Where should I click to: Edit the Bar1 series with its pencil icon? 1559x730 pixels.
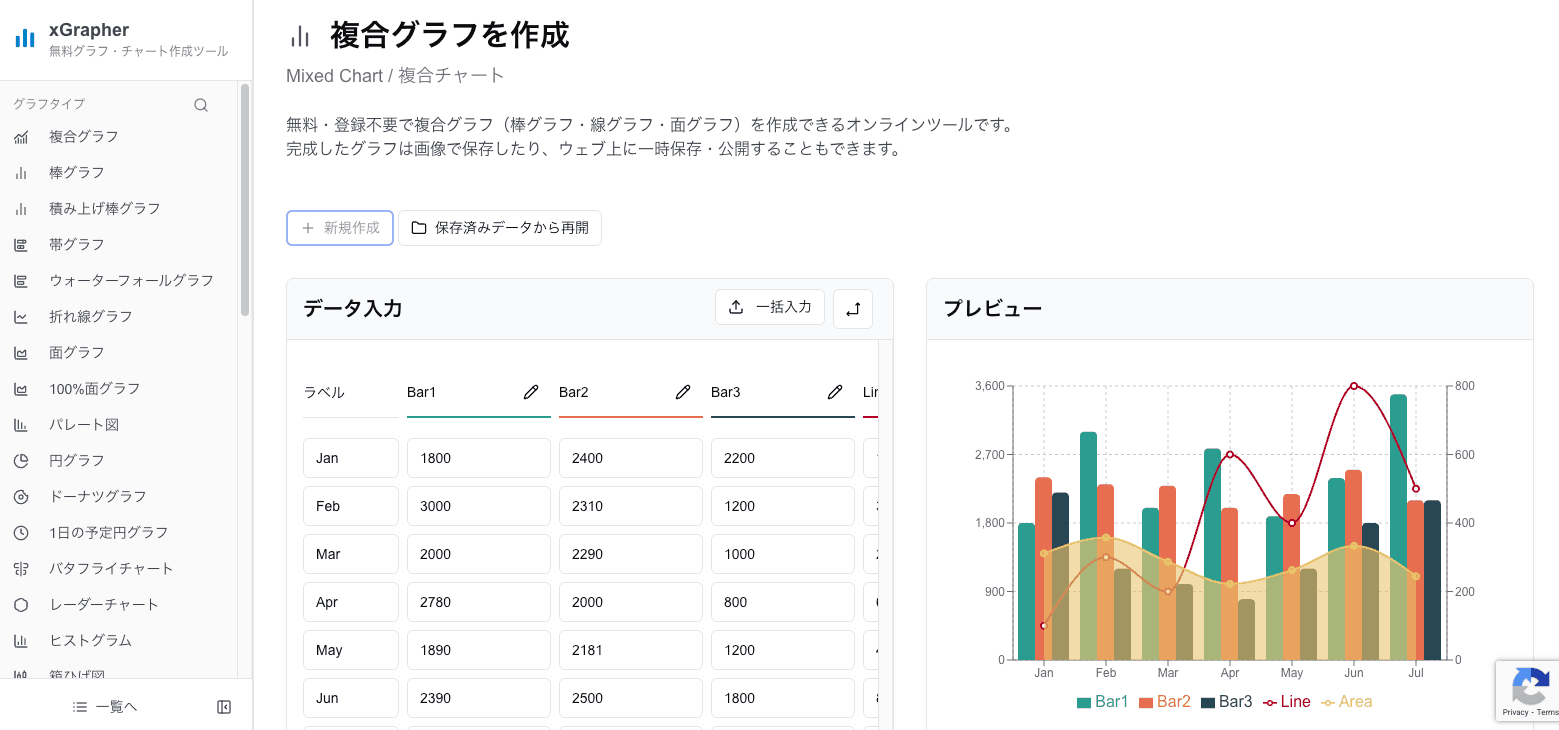tap(530, 392)
